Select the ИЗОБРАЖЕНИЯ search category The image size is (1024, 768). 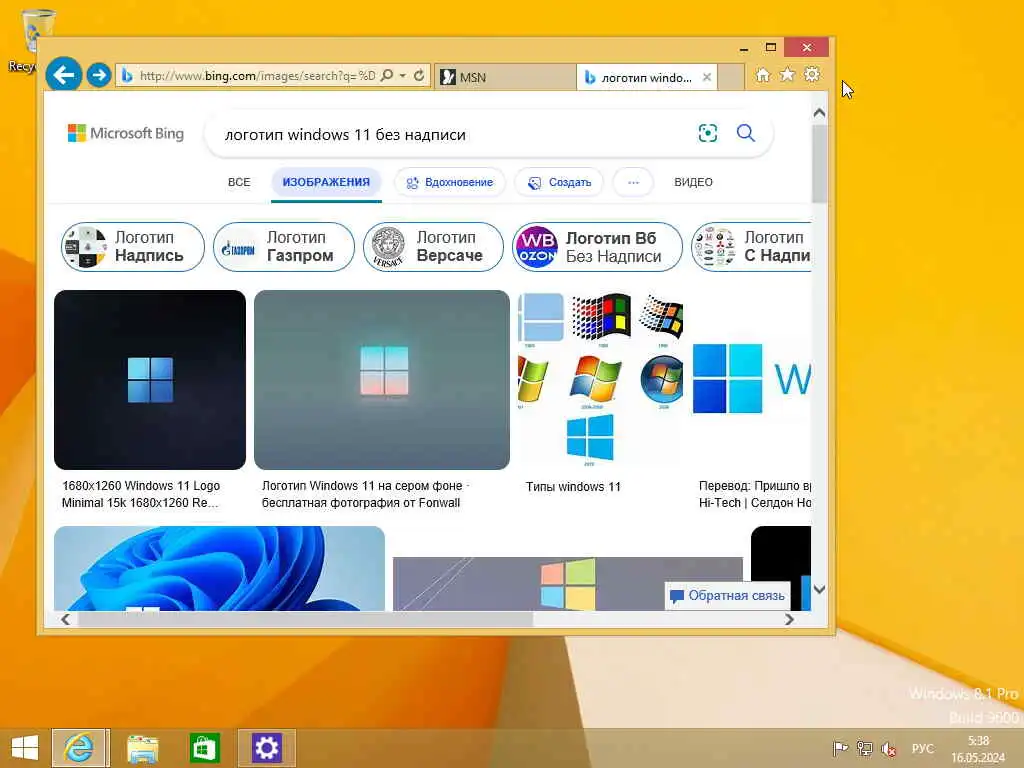[x=326, y=182]
